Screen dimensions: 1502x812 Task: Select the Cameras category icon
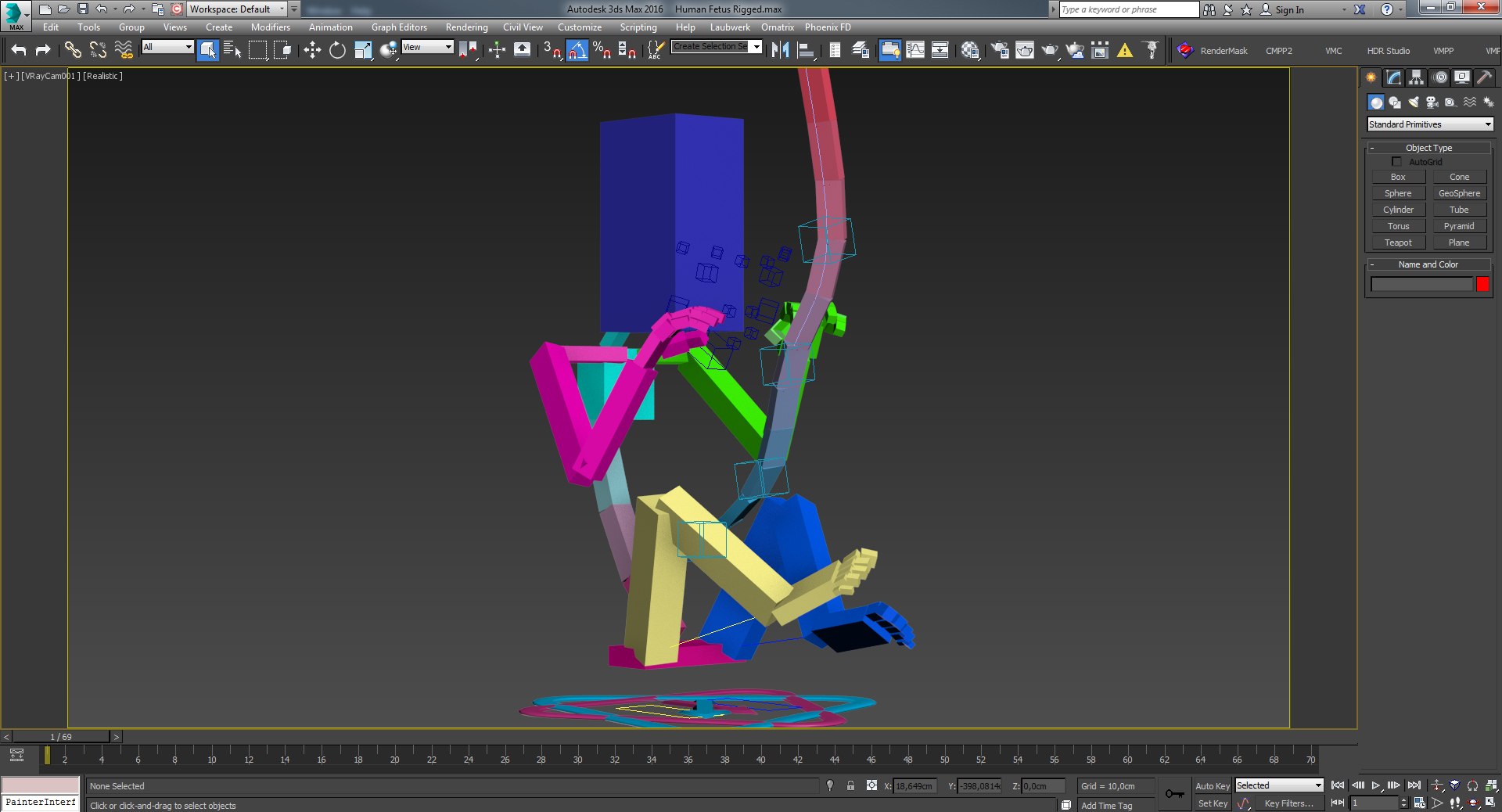click(x=1432, y=102)
